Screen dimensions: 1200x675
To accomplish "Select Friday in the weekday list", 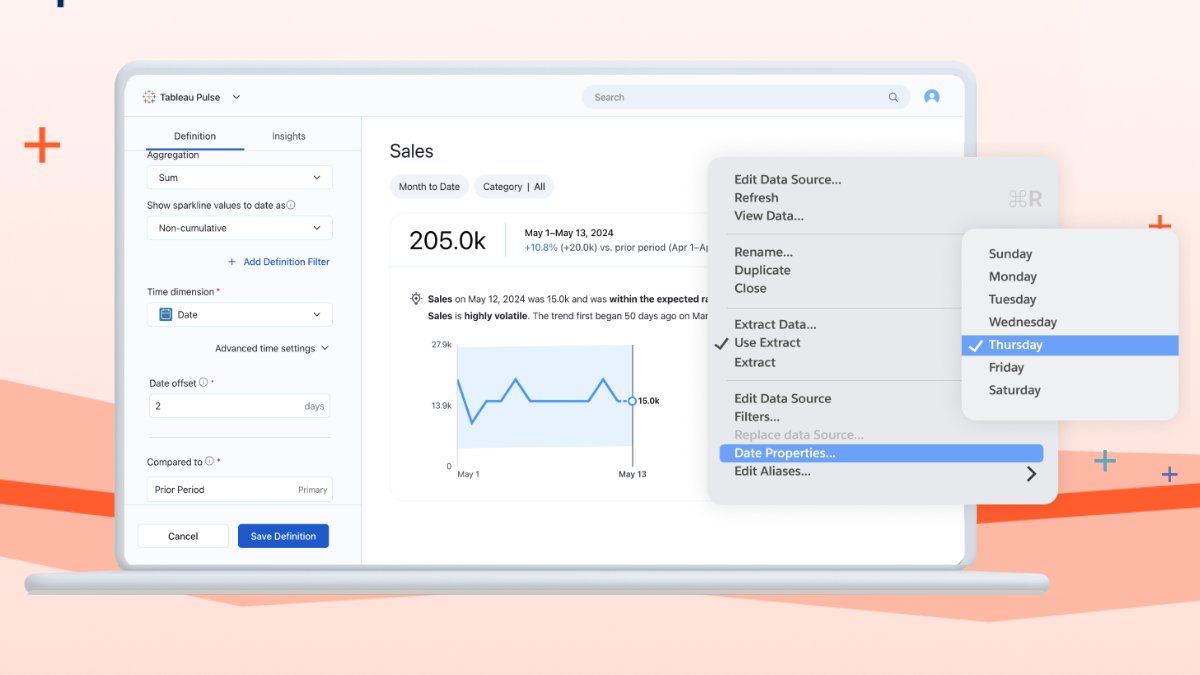I will pos(1006,368).
